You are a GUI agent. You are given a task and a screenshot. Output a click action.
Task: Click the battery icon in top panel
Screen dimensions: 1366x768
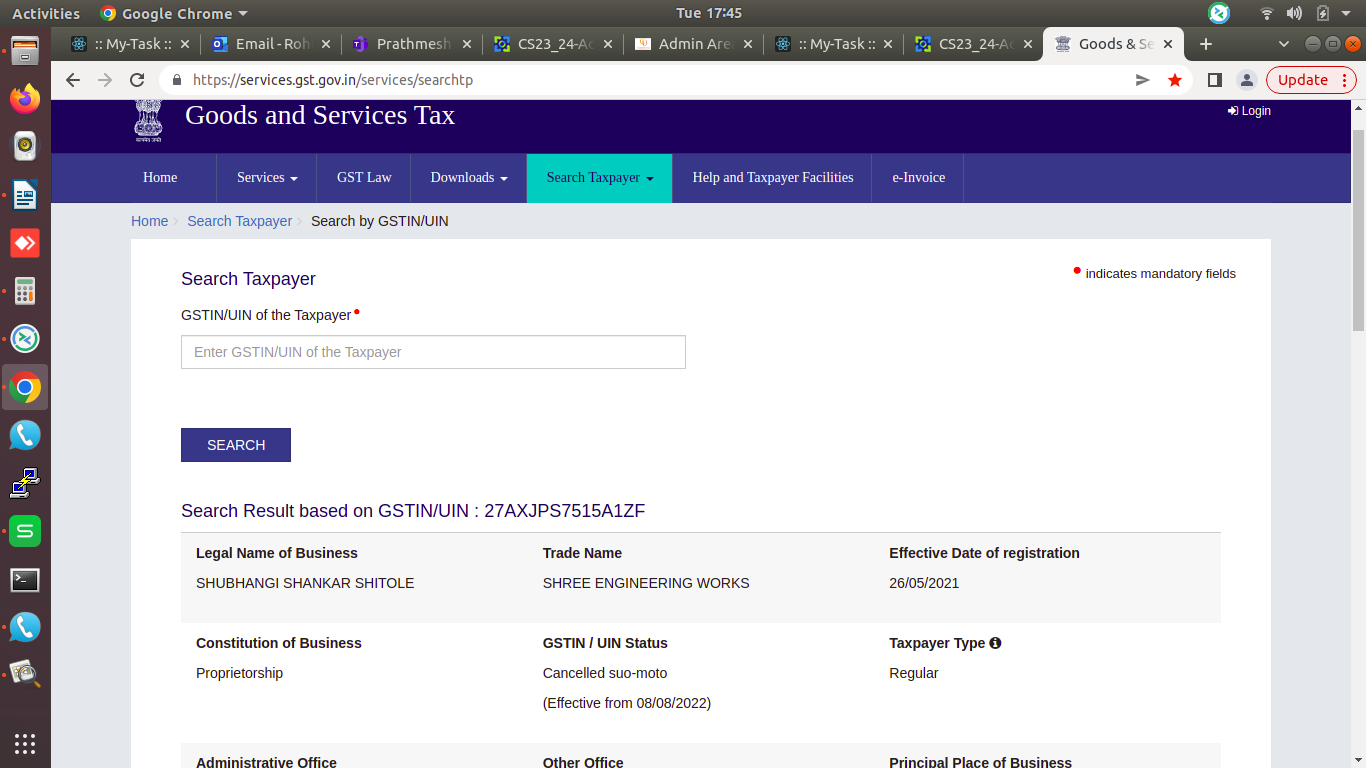1323,13
